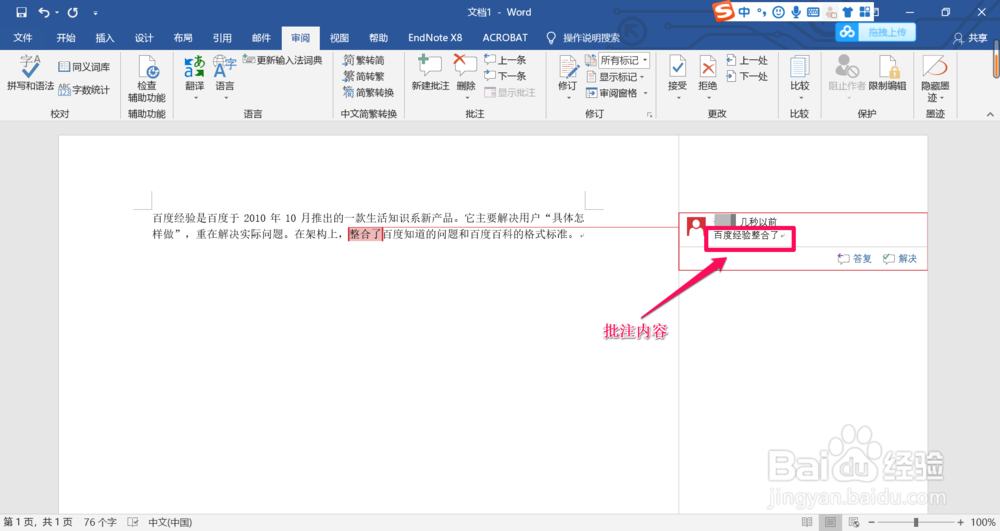Add a comment with 新建批注

(x=430, y=73)
